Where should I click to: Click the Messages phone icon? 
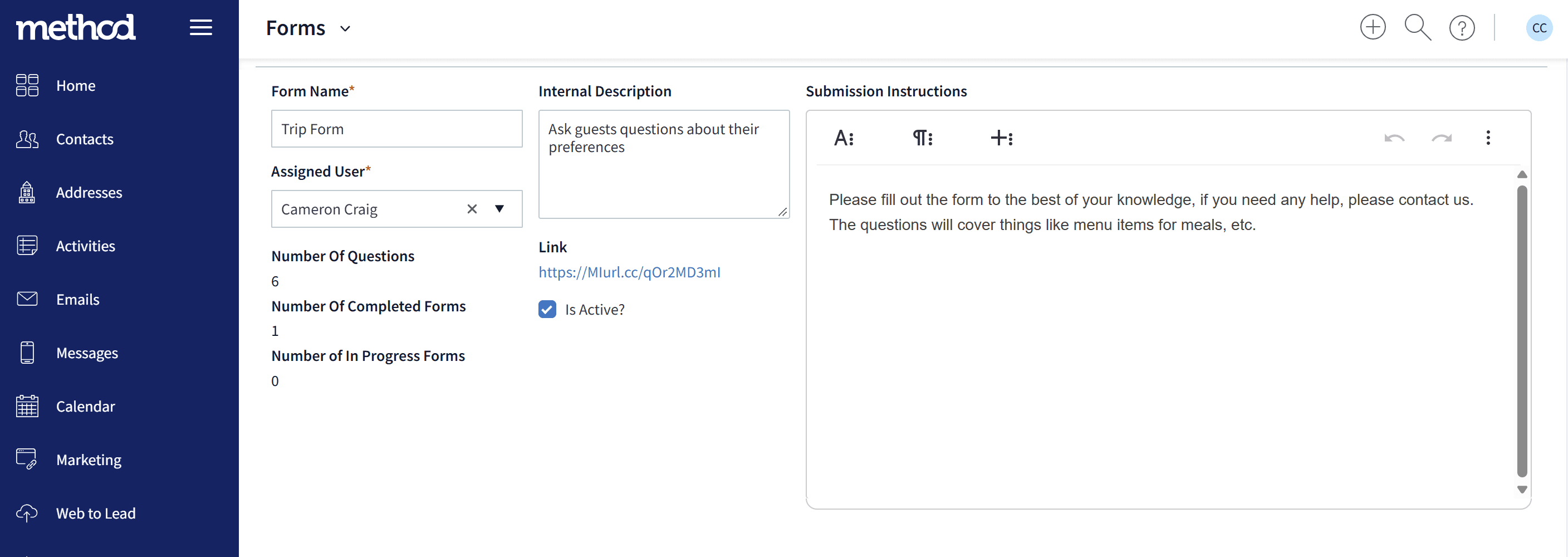[27, 353]
